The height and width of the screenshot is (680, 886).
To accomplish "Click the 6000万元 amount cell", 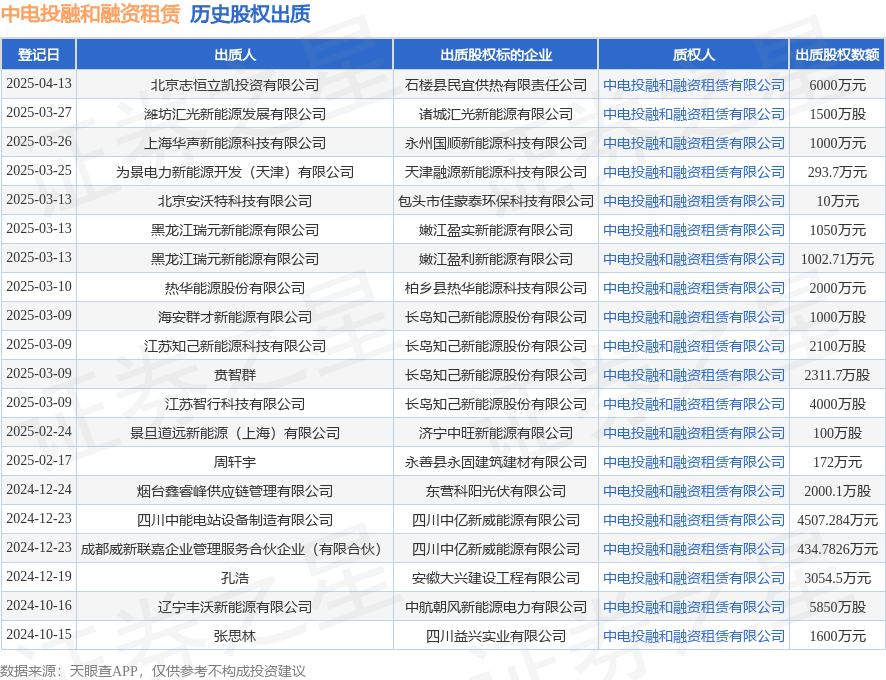I will pos(837,85).
